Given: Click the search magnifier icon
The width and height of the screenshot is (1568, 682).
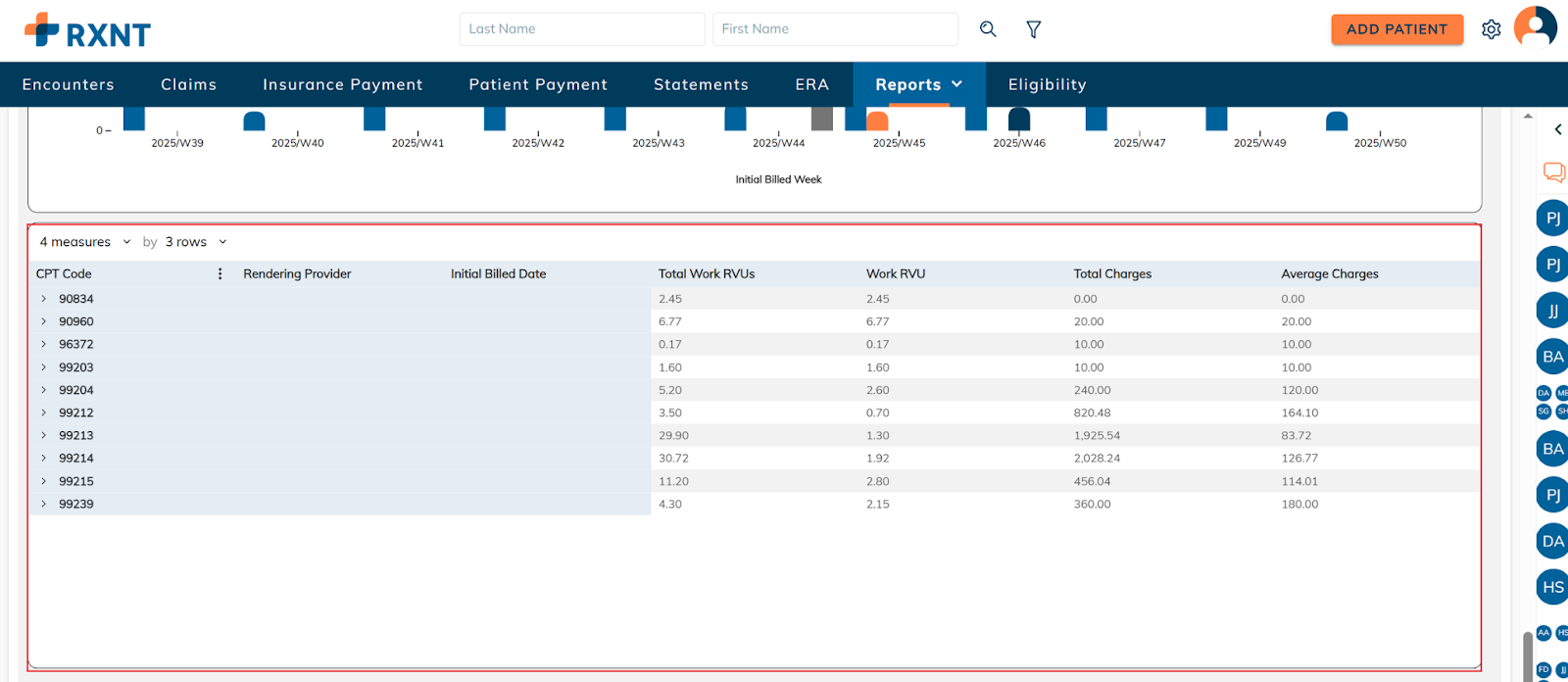Looking at the screenshot, I should 988,29.
